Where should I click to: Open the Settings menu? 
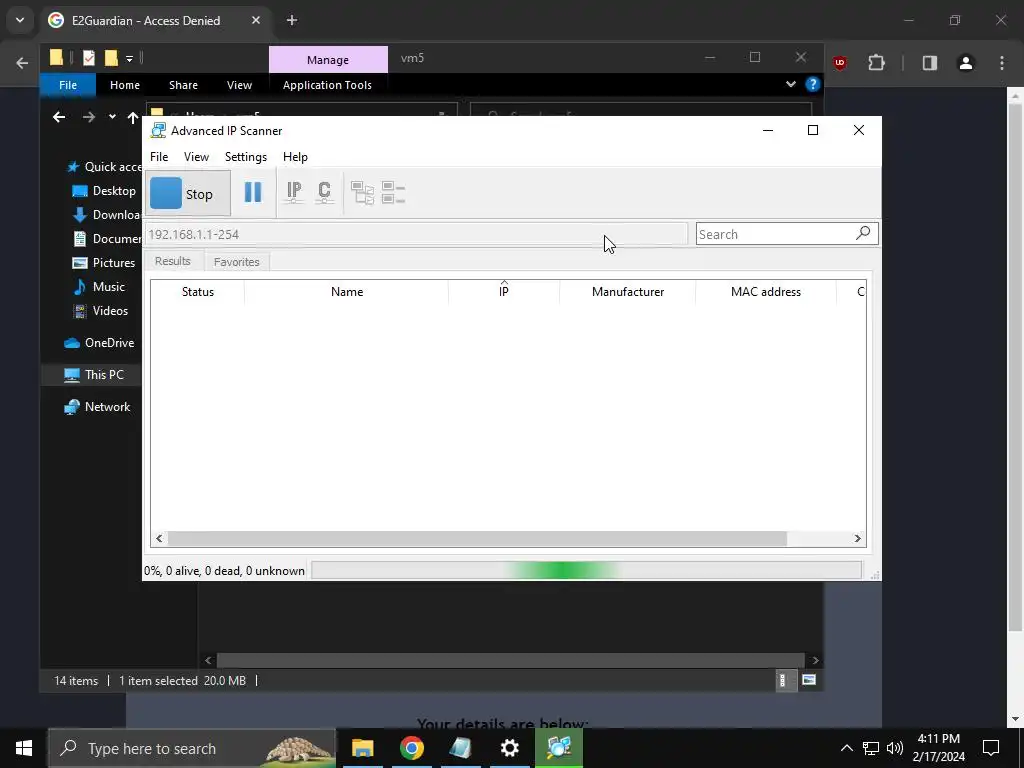pyautogui.click(x=246, y=157)
